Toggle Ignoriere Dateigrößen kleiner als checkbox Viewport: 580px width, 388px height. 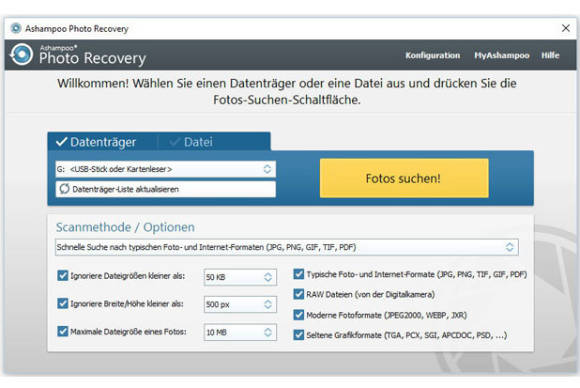(x=63, y=276)
